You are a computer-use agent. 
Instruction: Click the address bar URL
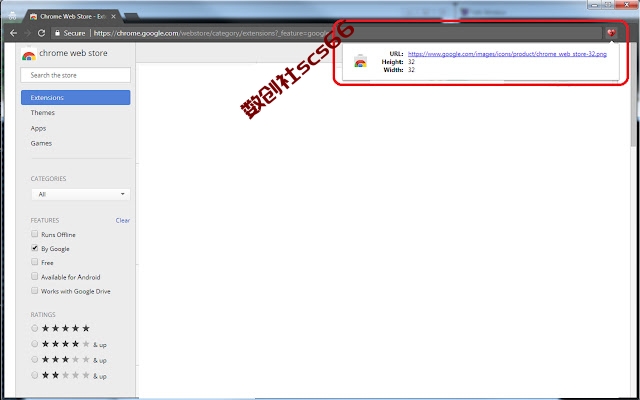point(210,33)
